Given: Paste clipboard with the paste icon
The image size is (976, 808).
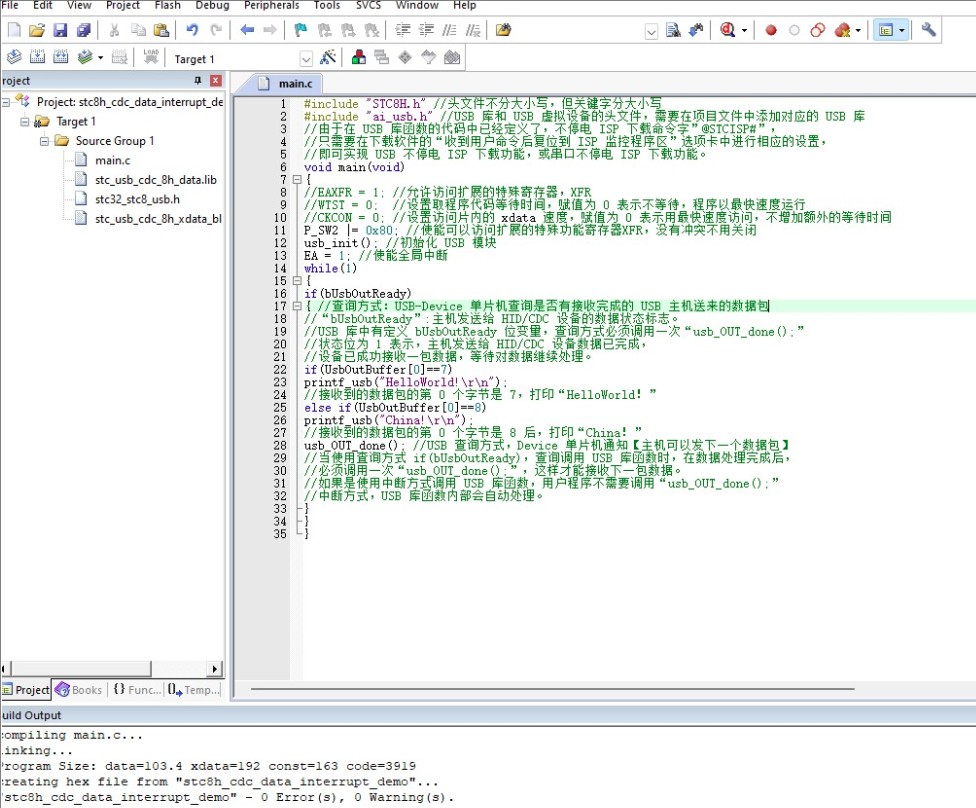Looking at the screenshot, I should (161, 30).
